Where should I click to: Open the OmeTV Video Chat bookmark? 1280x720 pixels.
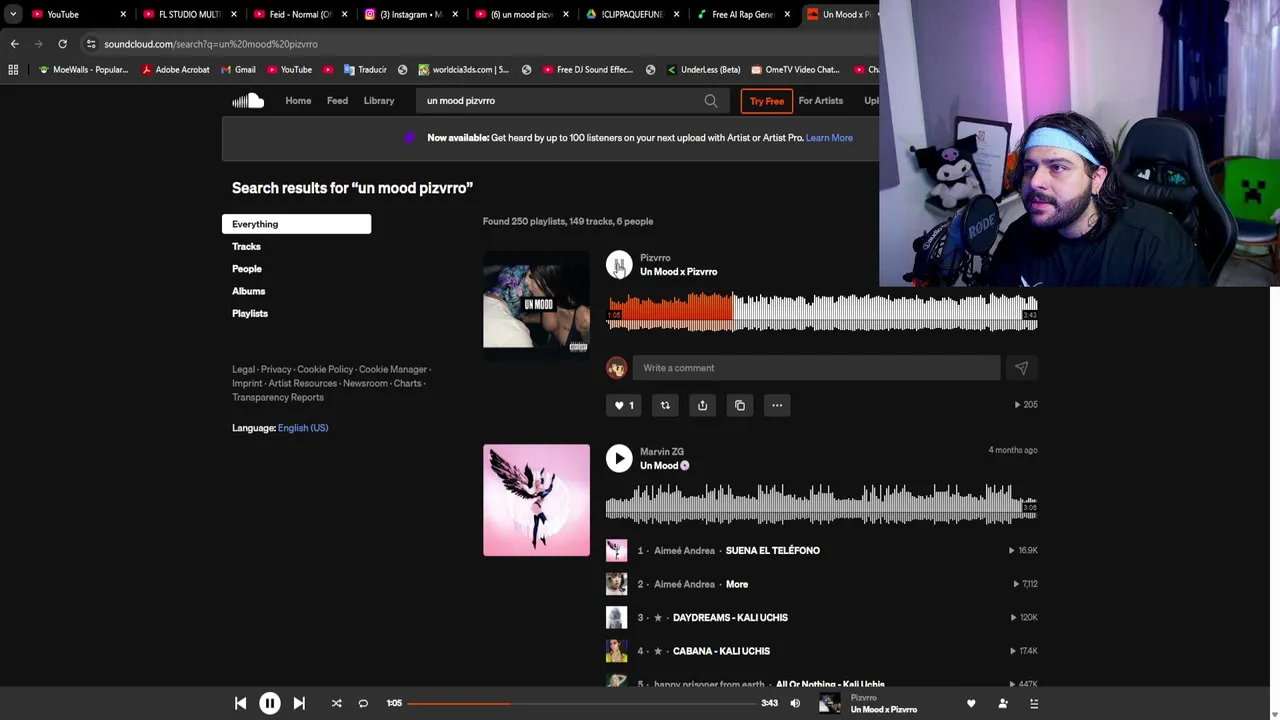coord(794,69)
